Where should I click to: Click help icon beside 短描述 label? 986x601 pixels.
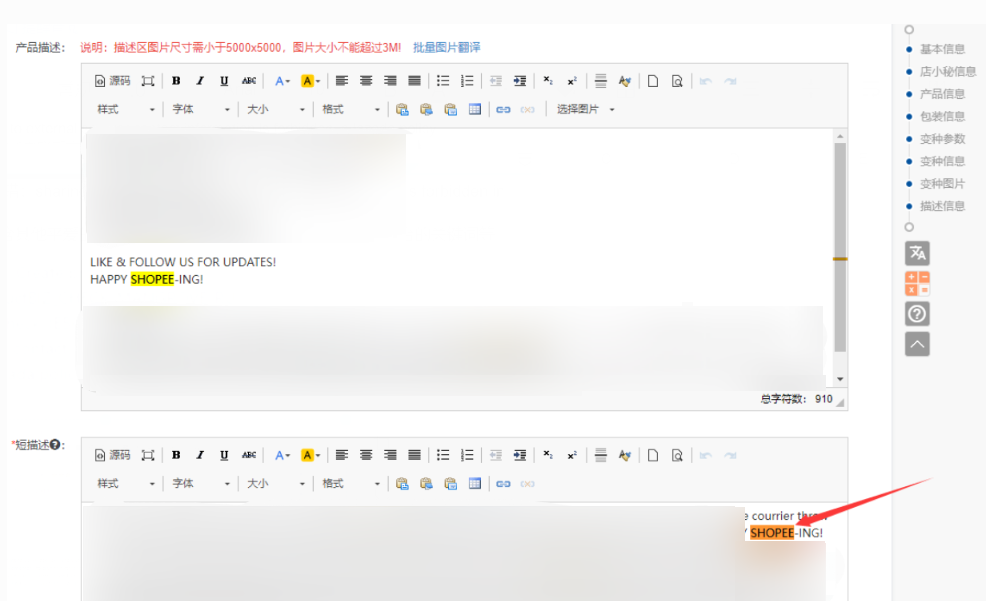(56, 445)
